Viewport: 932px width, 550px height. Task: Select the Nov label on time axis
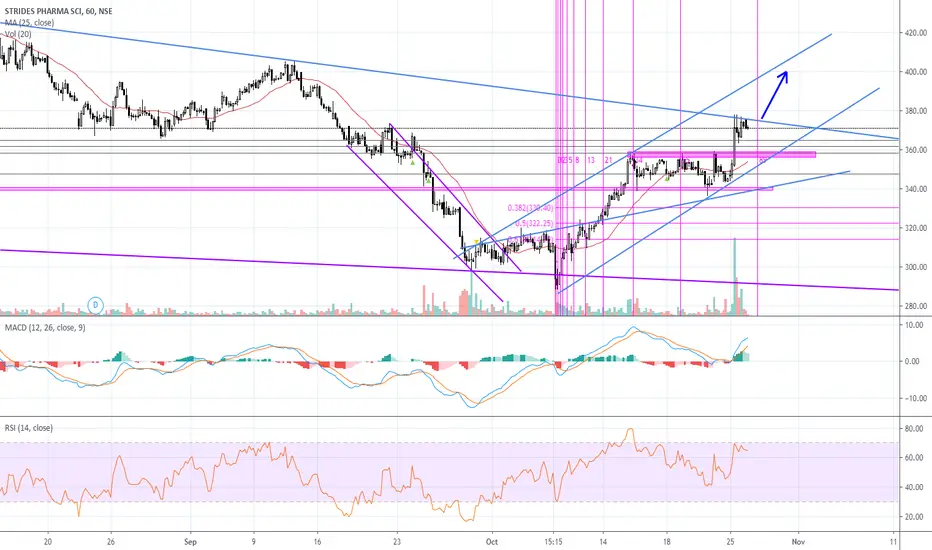pos(798,542)
